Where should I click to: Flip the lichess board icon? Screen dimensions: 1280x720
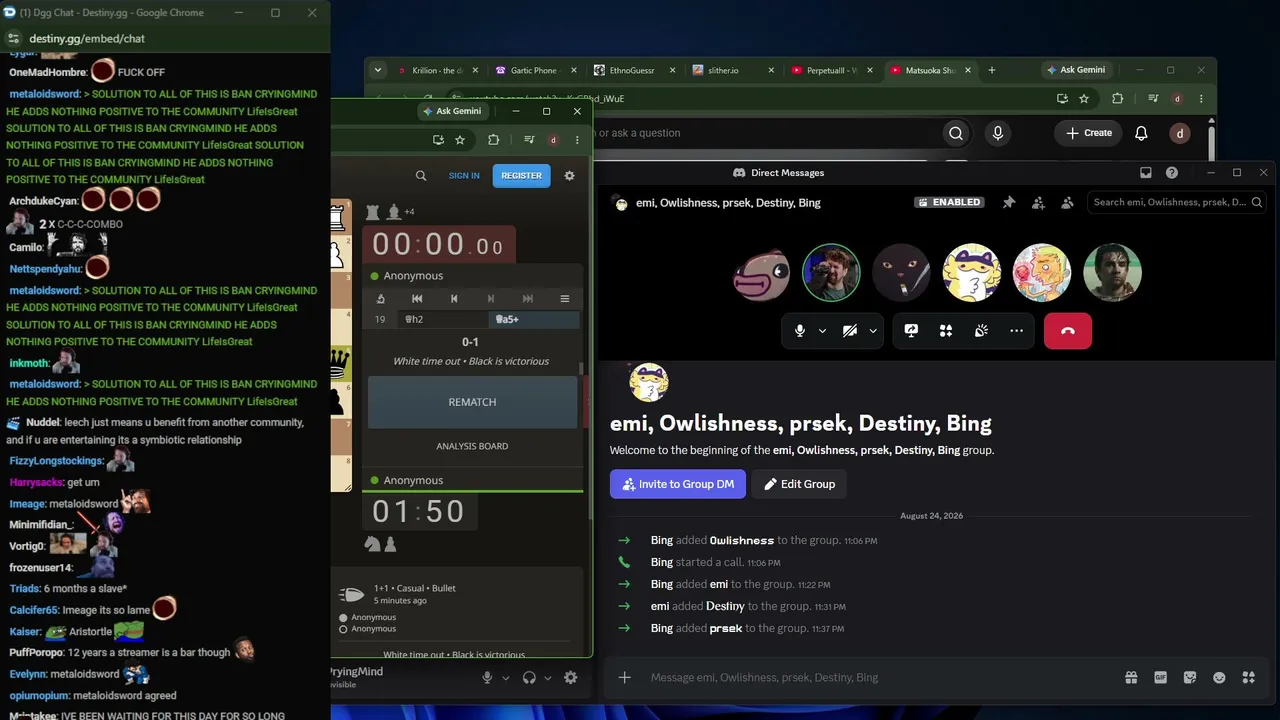coord(381,298)
